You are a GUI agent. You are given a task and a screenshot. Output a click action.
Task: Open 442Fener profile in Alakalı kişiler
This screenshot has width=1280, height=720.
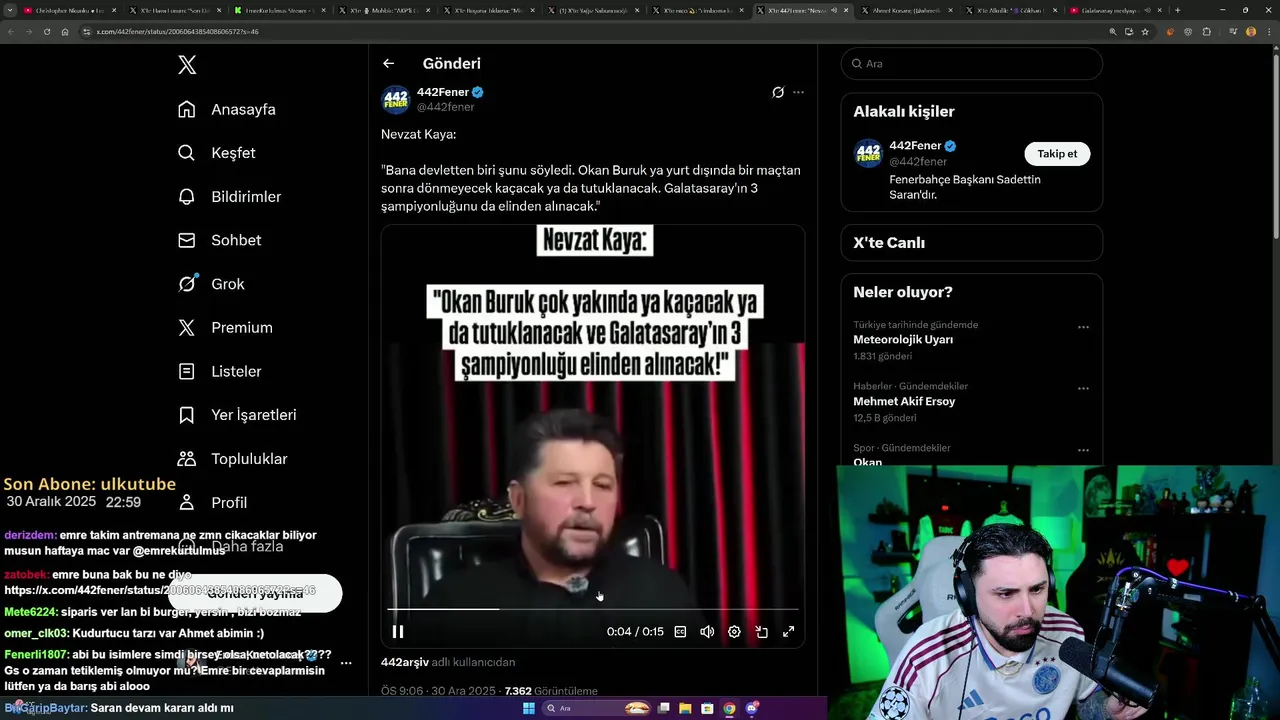(914, 146)
